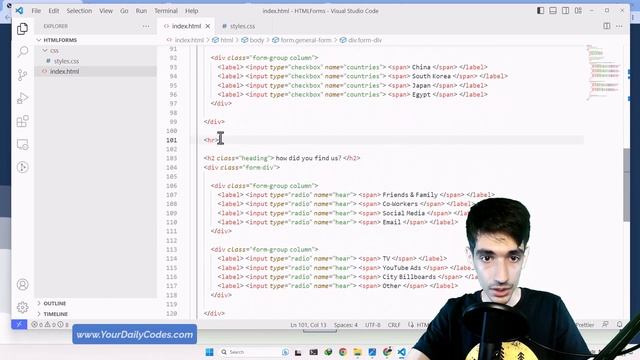
Task: Click line number 101 in the gutter
Action: (x=171, y=140)
